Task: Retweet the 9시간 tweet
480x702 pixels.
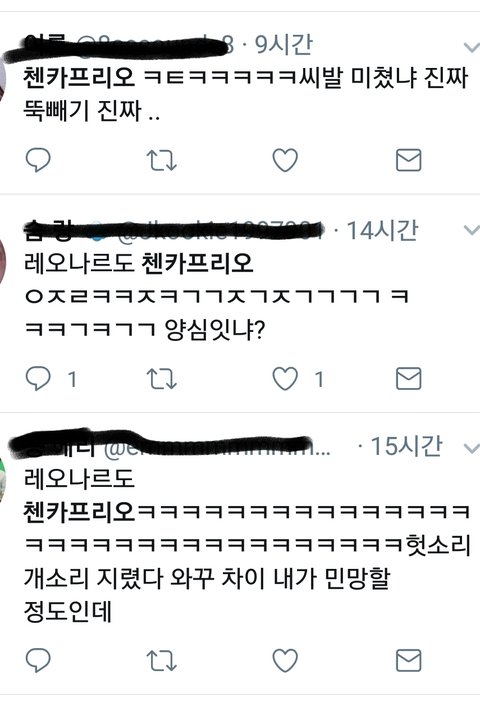Action: [x=162, y=160]
